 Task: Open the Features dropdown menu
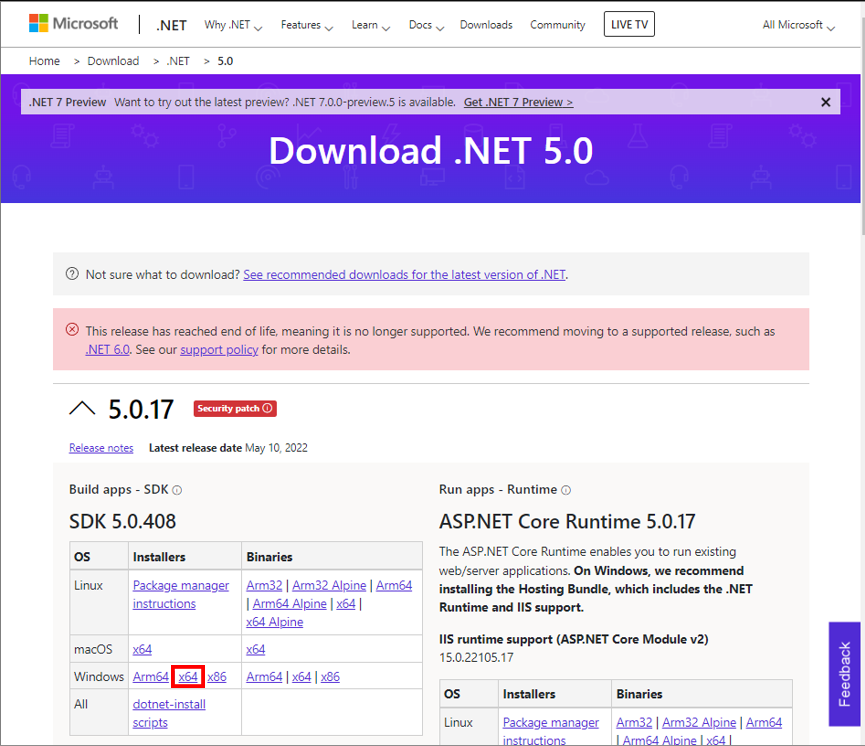tap(307, 25)
